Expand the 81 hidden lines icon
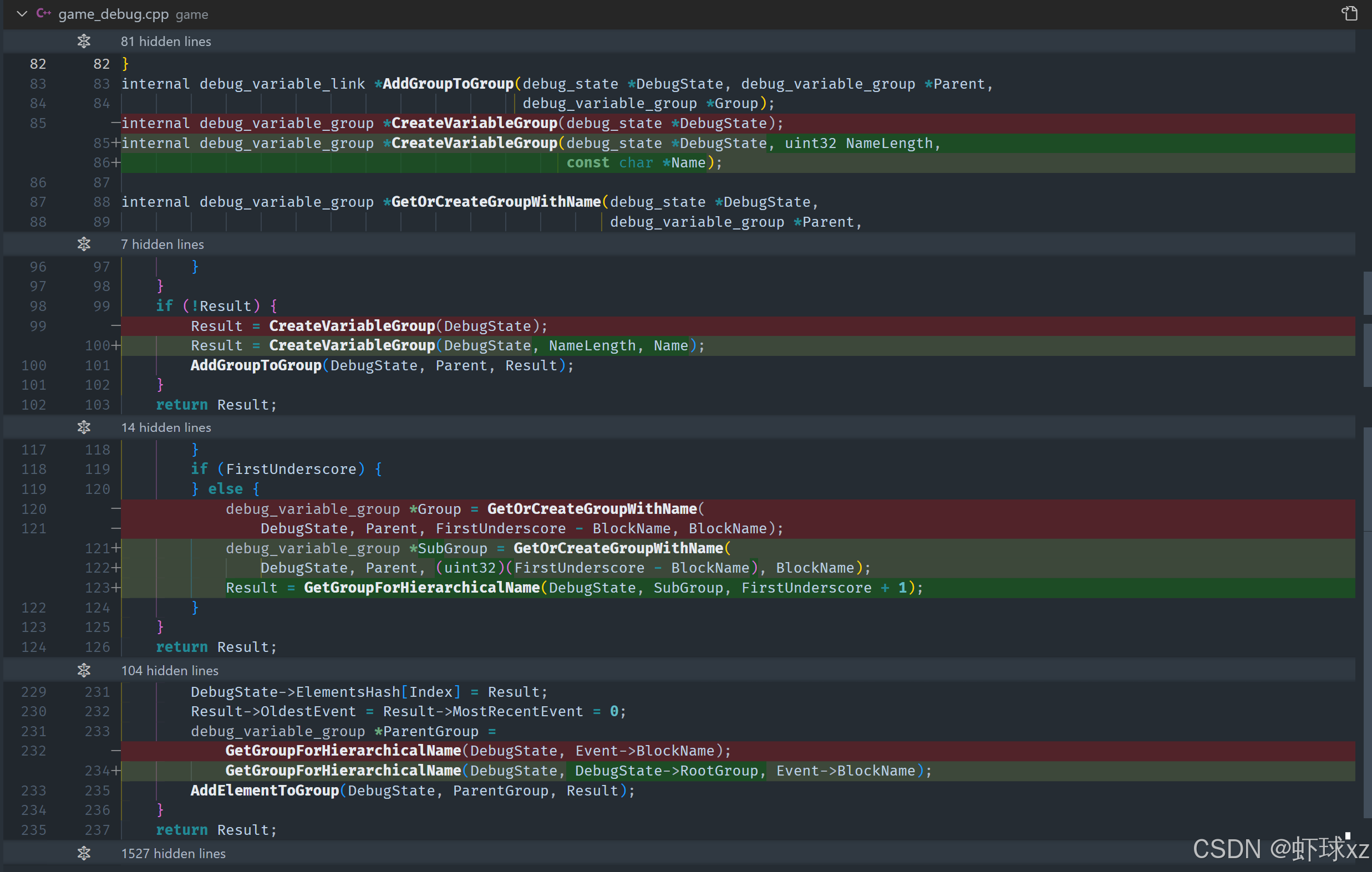The height and width of the screenshot is (872, 1372). pyautogui.click(x=84, y=41)
